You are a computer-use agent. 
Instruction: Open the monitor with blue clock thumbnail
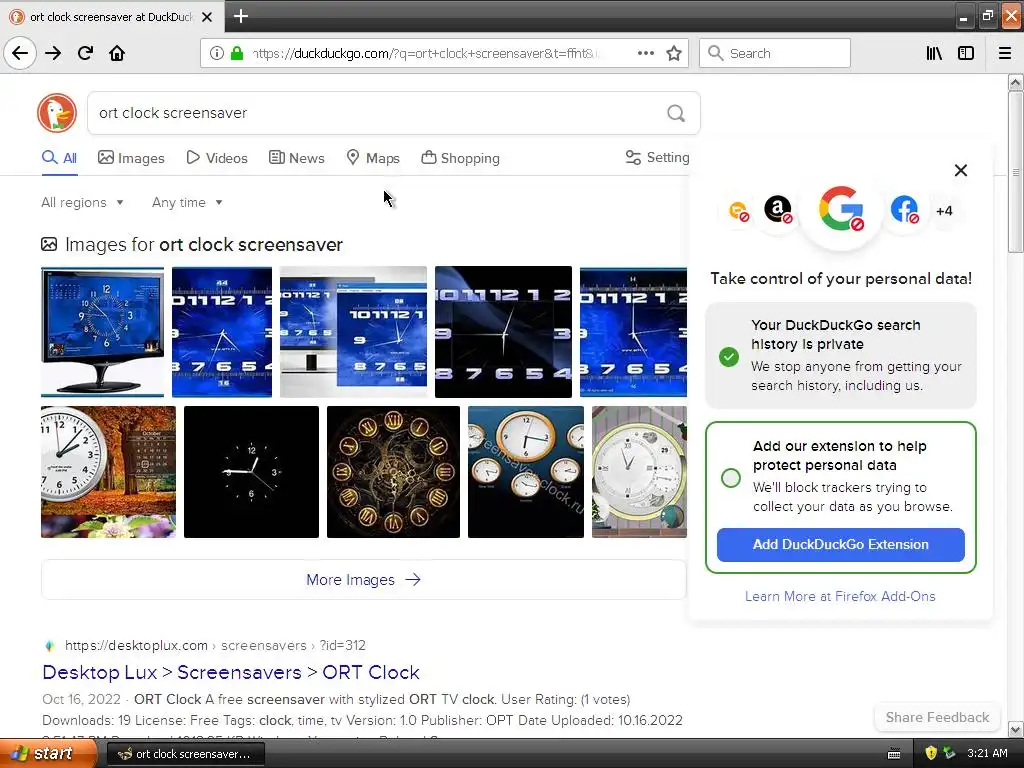point(102,331)
